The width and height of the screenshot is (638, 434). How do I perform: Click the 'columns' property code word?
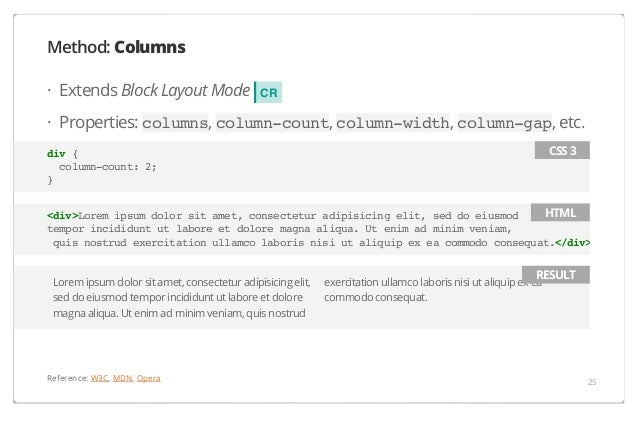[x=175, y=123]
